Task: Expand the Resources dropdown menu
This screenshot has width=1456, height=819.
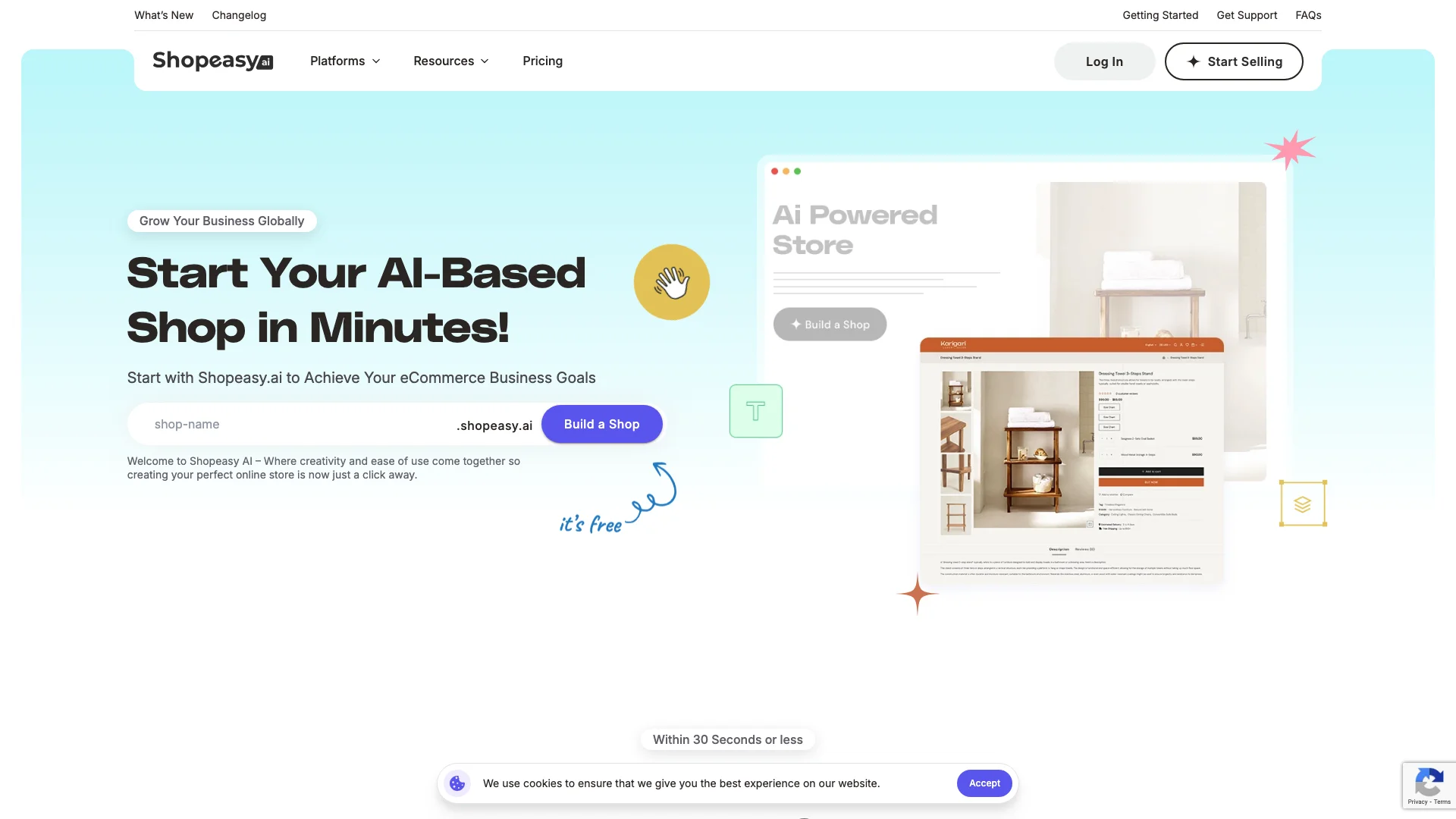Action: [450, 61]
